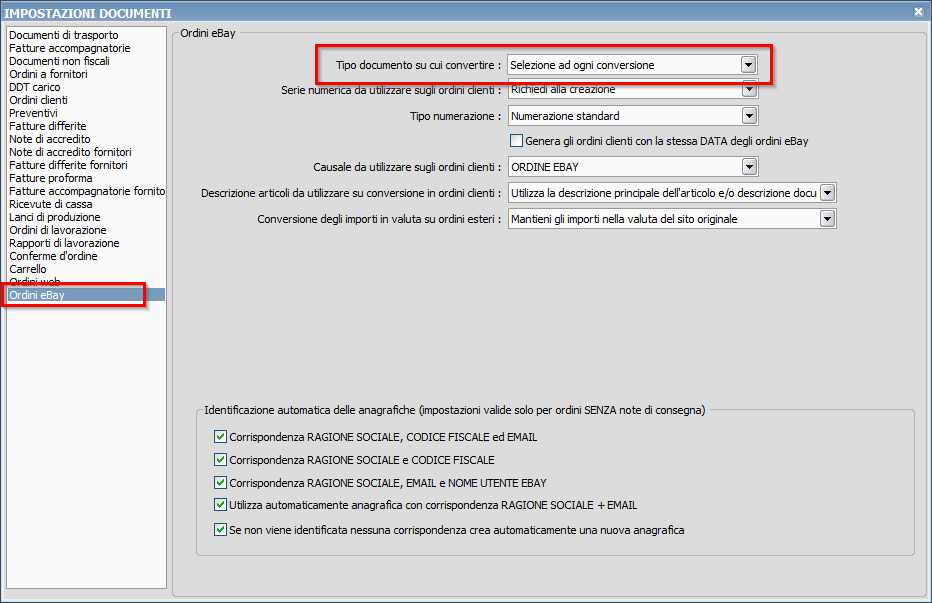Open Causale ORDINE EBAY dropdown
This screenshot has width=932, height=603.
click(750, 167)
